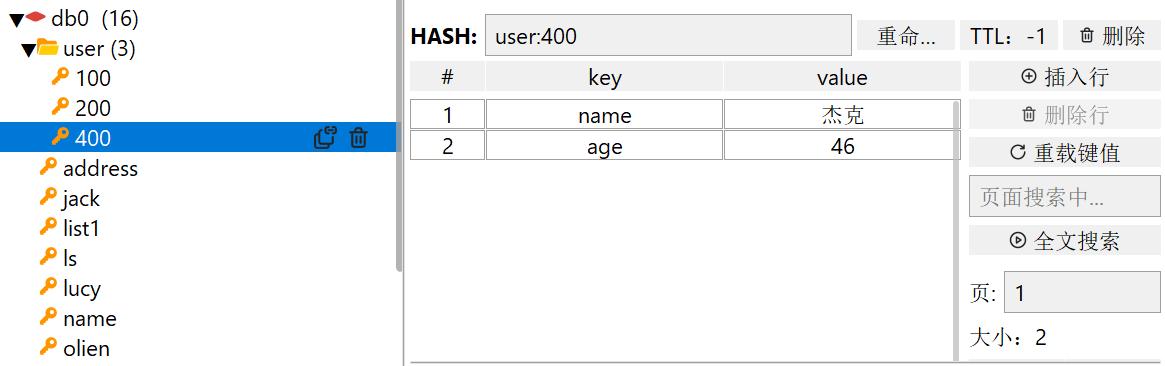Collapse the user folder arrow
The height and width of the screenshot is (366, 1165).
(28, 50)
